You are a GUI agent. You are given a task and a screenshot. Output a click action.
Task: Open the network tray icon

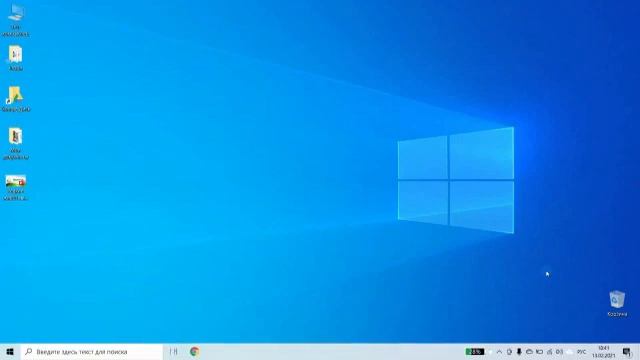pos(549,351)
